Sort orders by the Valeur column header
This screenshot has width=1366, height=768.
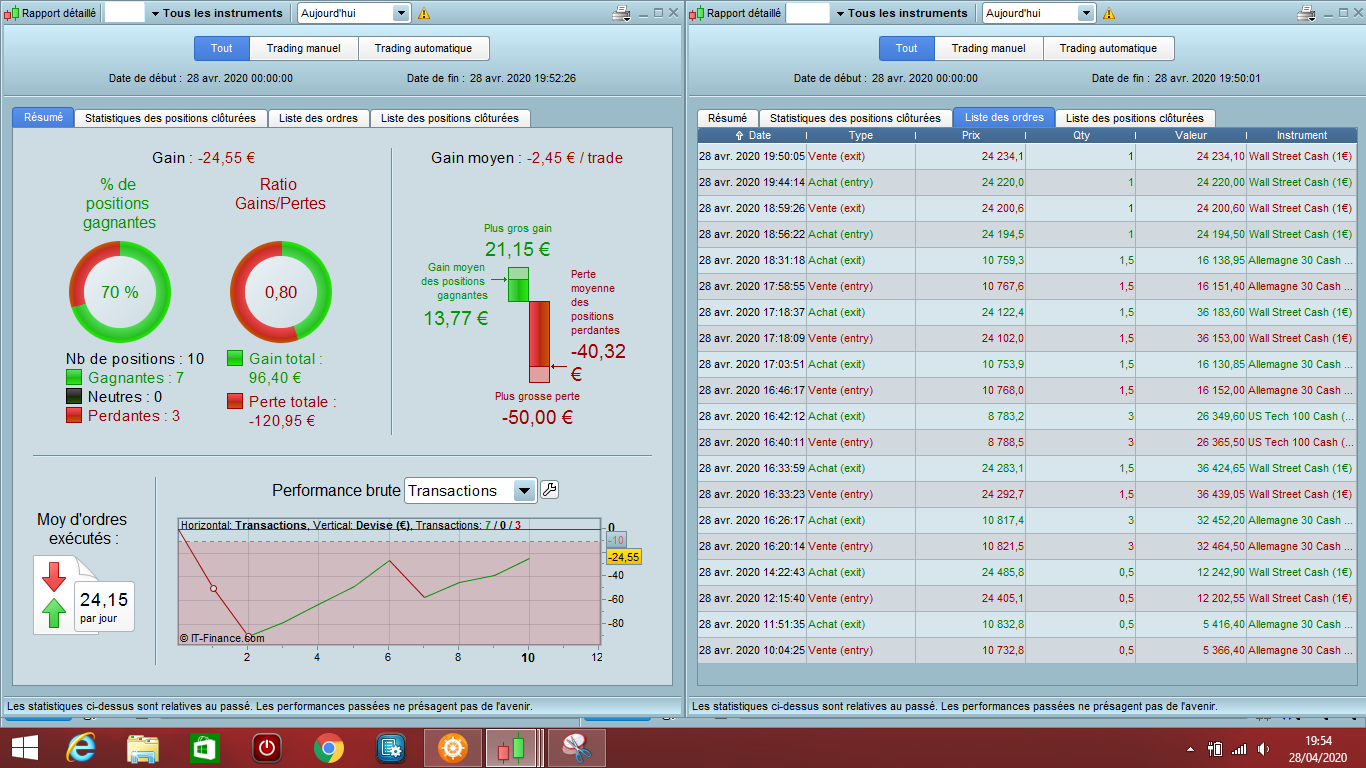coord(1191,135)
